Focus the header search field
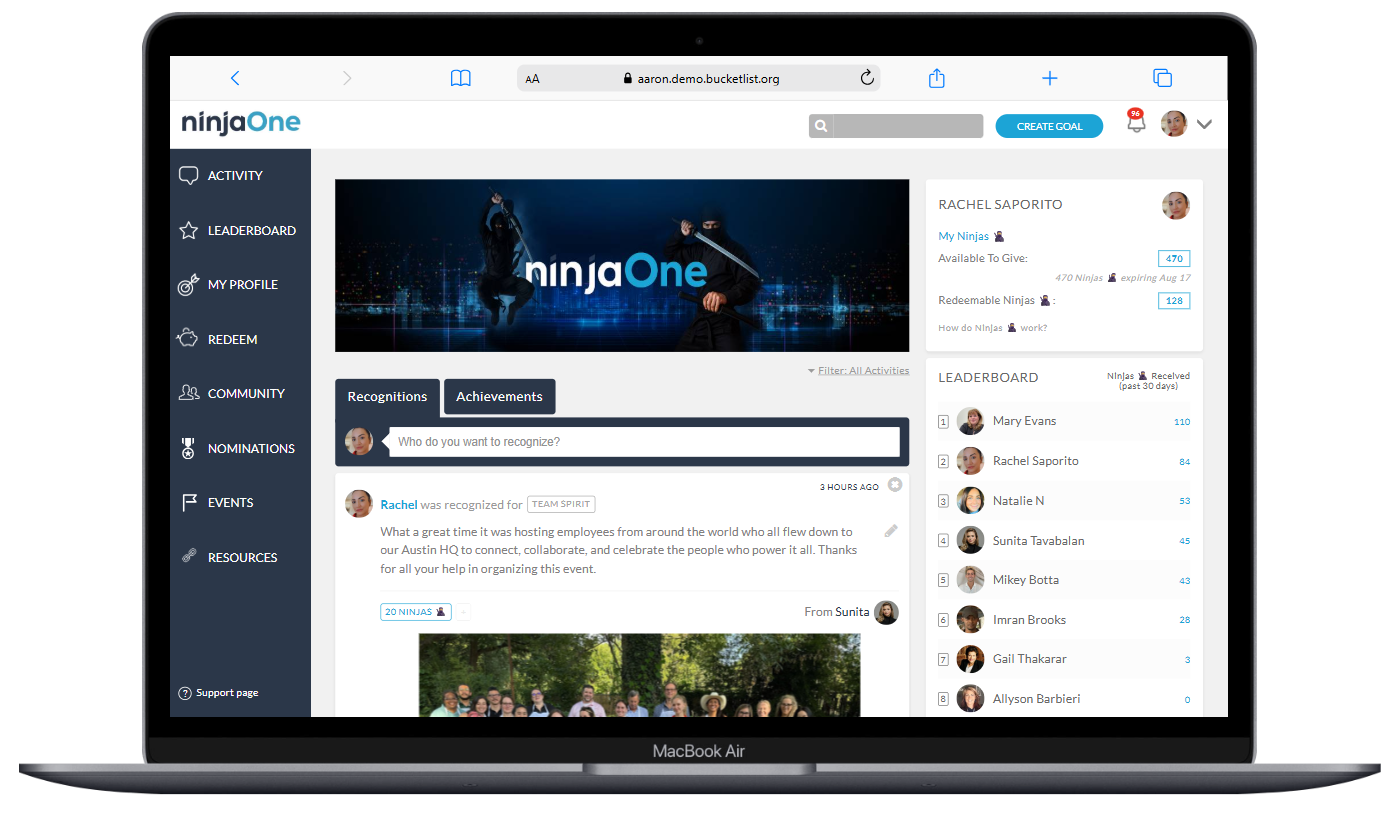 point(908,126)
